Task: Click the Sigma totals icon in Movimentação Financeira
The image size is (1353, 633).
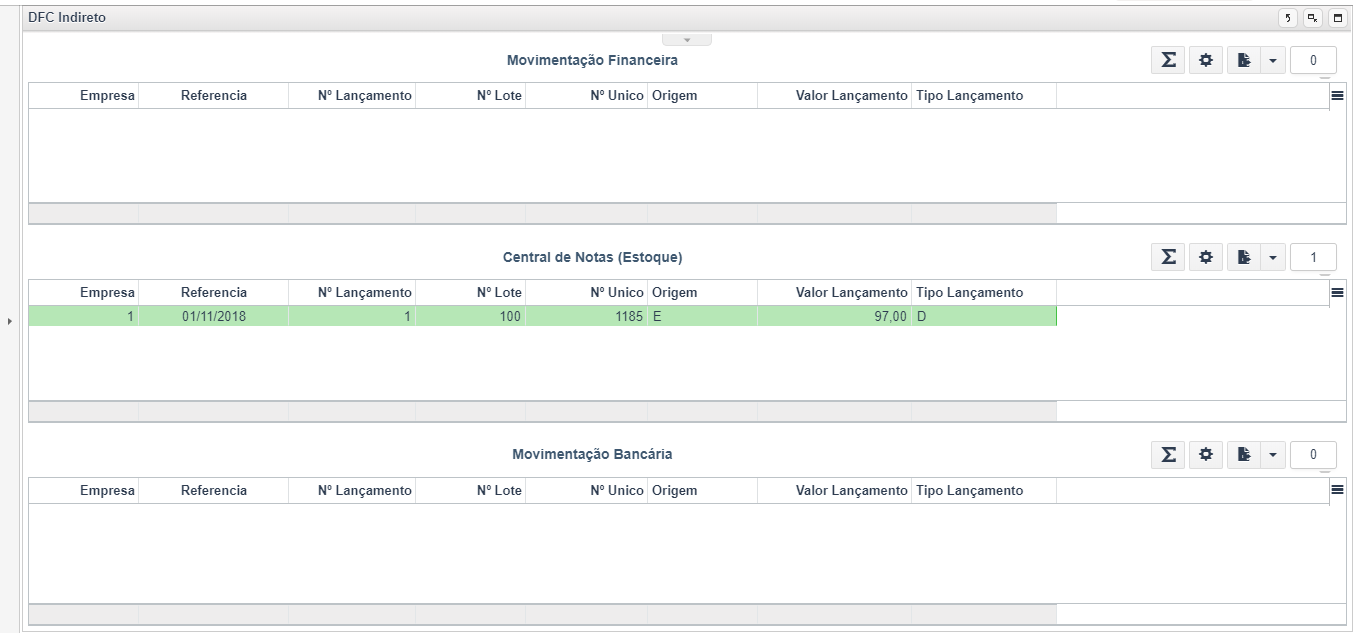Action: tap(1167, 60)
